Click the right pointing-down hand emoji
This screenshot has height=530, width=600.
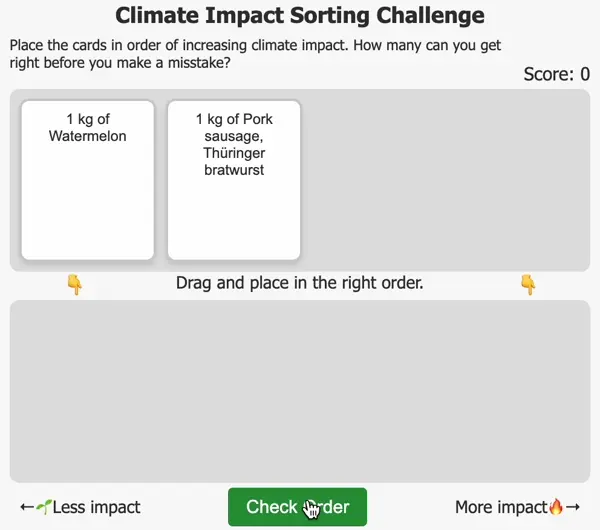(x=528, y=285)
